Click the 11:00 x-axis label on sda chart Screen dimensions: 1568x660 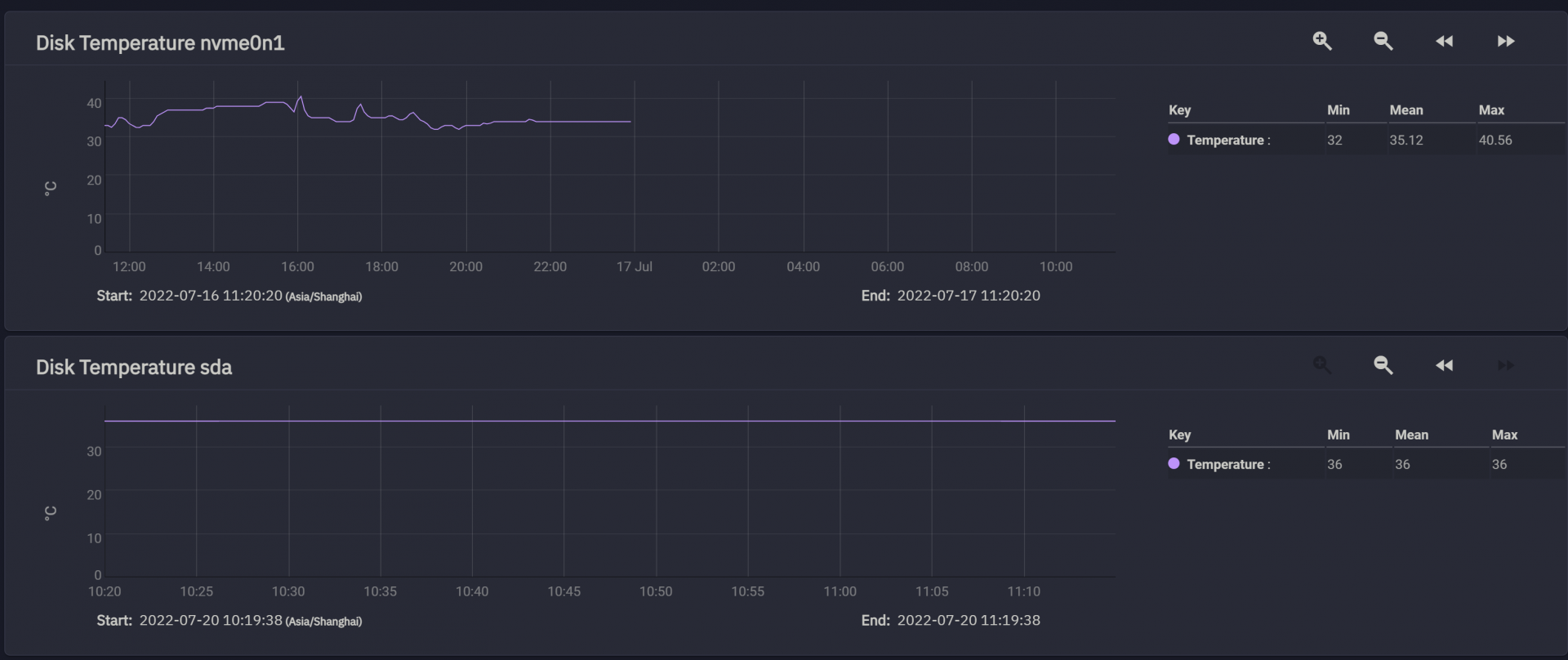click(x=840, y=591)
